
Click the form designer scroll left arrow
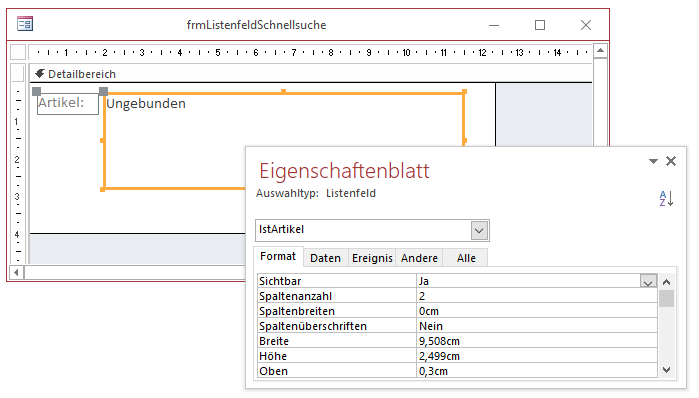16,272
